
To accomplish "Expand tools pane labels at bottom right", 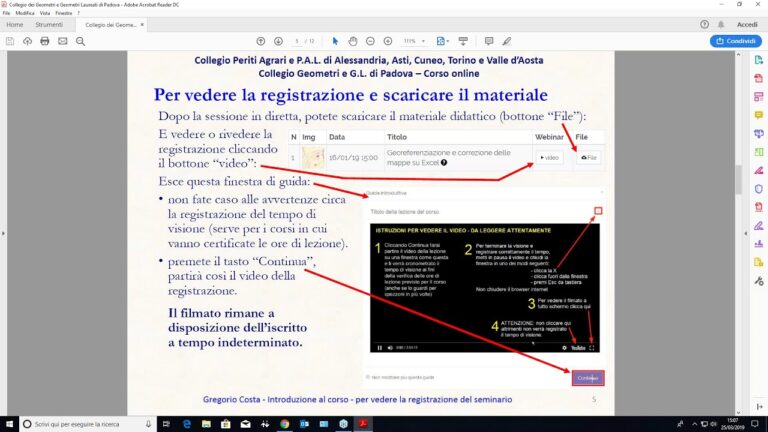I will pyautogui.click(x=759, y=407).
